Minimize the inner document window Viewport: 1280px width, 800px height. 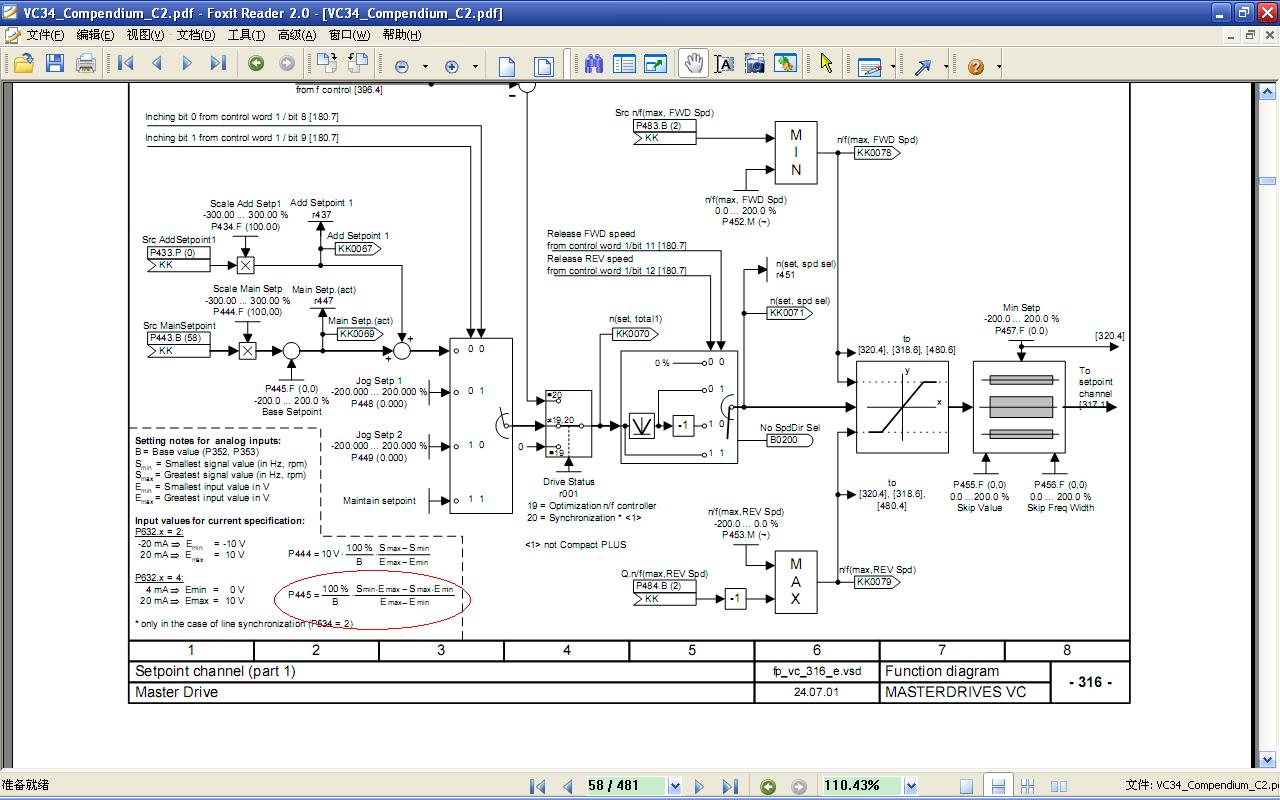pyautogui.click(x=1233, y=35)
